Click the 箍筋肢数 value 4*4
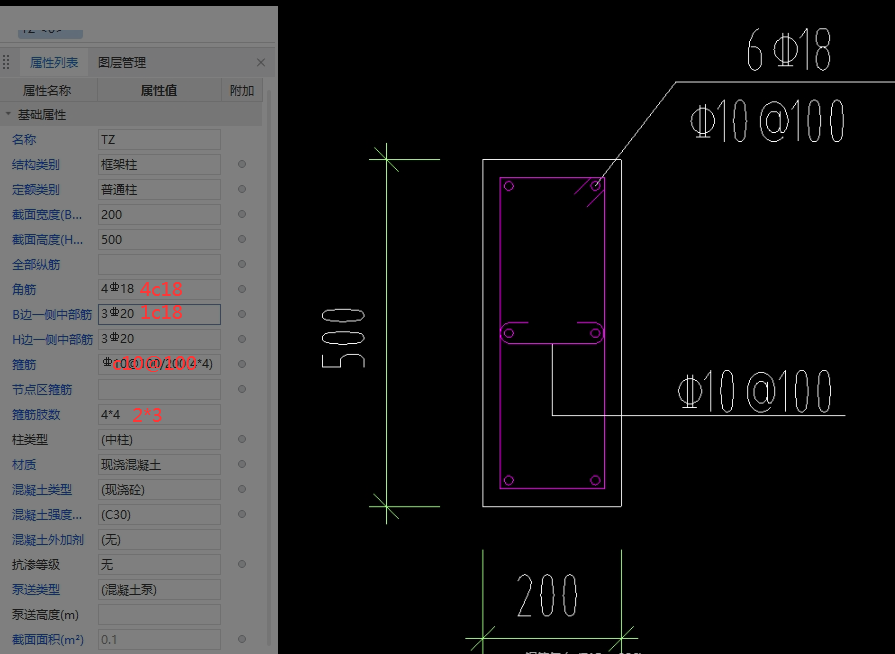The width and height of the screenshot is (895, 654). pos(159,415)
